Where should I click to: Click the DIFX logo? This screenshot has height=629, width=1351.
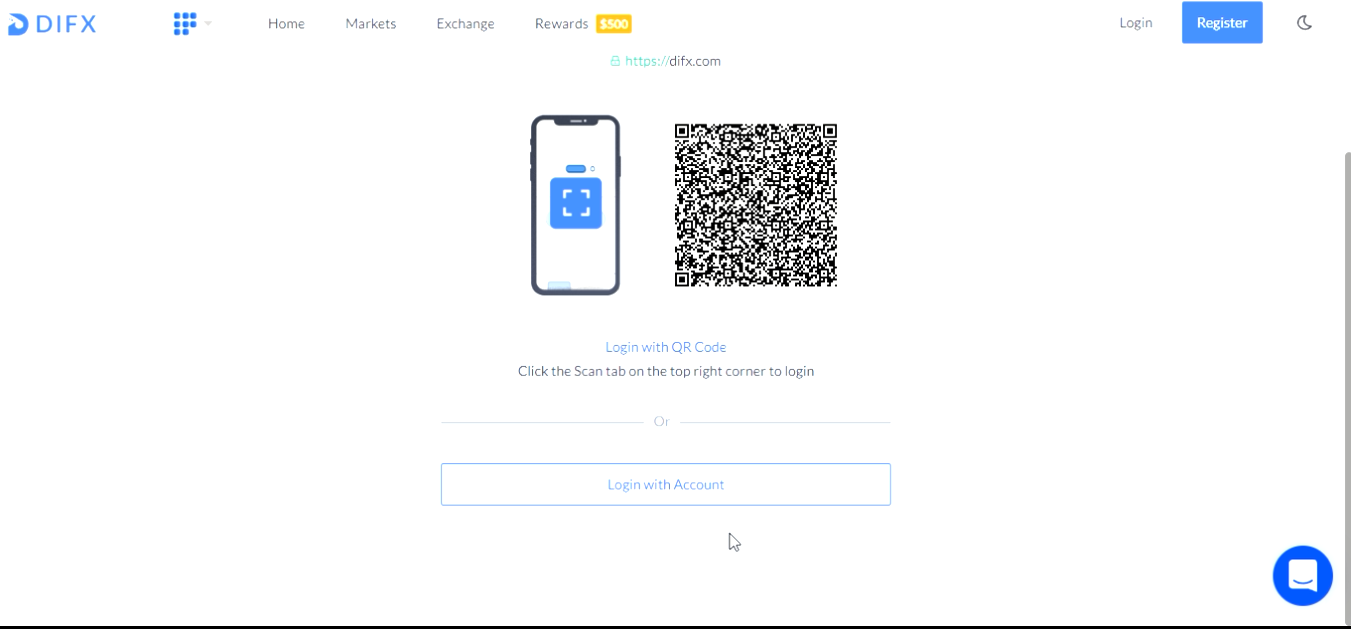pyautogui.click(x=52, y=24)
